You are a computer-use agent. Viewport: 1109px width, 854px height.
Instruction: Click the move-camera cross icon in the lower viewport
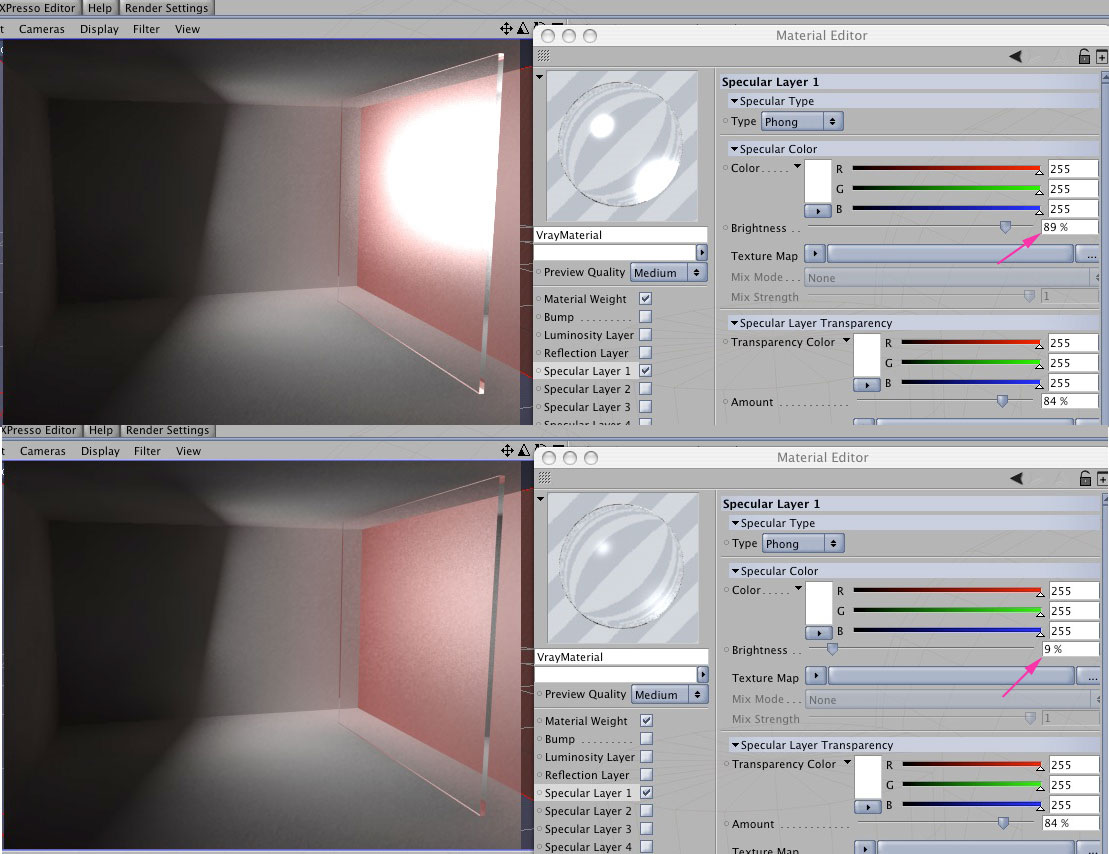point(507,450)
